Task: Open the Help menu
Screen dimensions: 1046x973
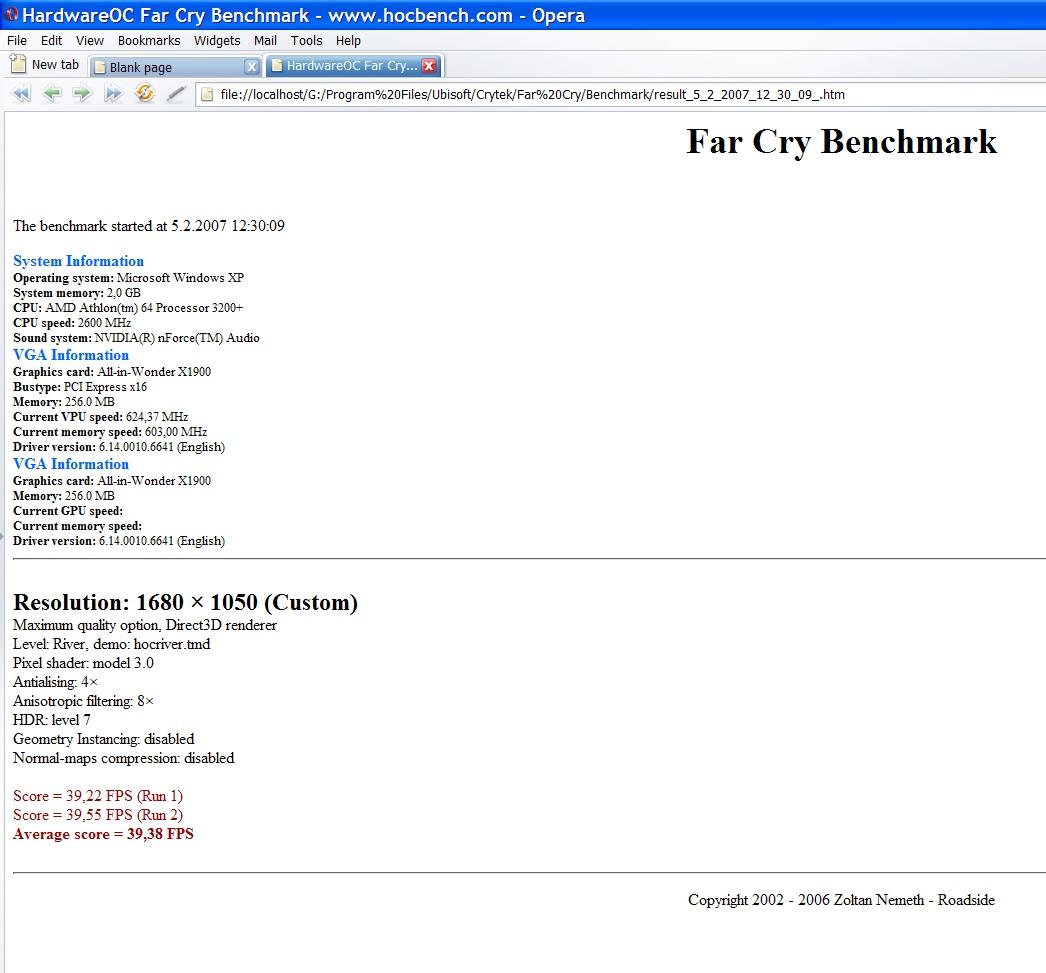Action: pyautogui.click(x=348, y=41)
